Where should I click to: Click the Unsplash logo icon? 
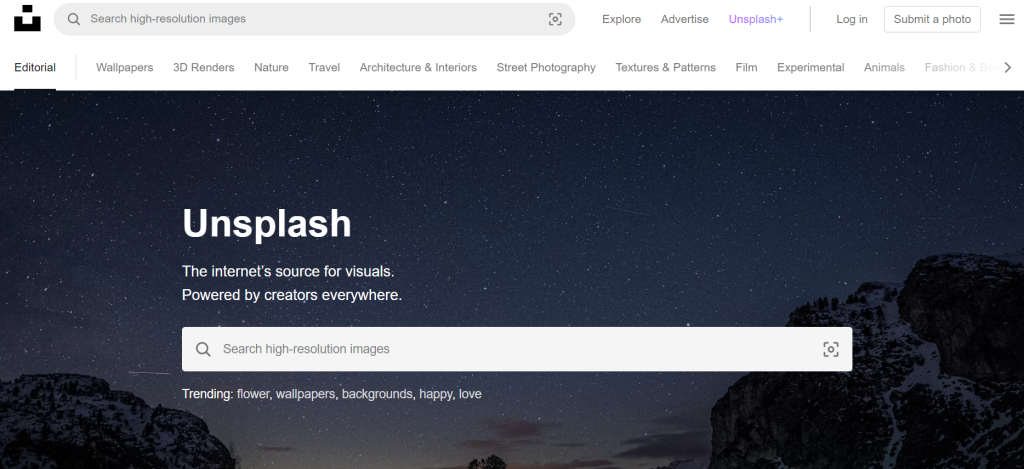(x=27, y=18)
